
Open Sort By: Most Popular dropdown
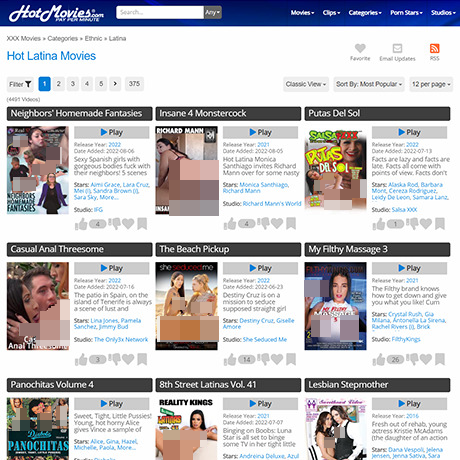pos(369,84)
